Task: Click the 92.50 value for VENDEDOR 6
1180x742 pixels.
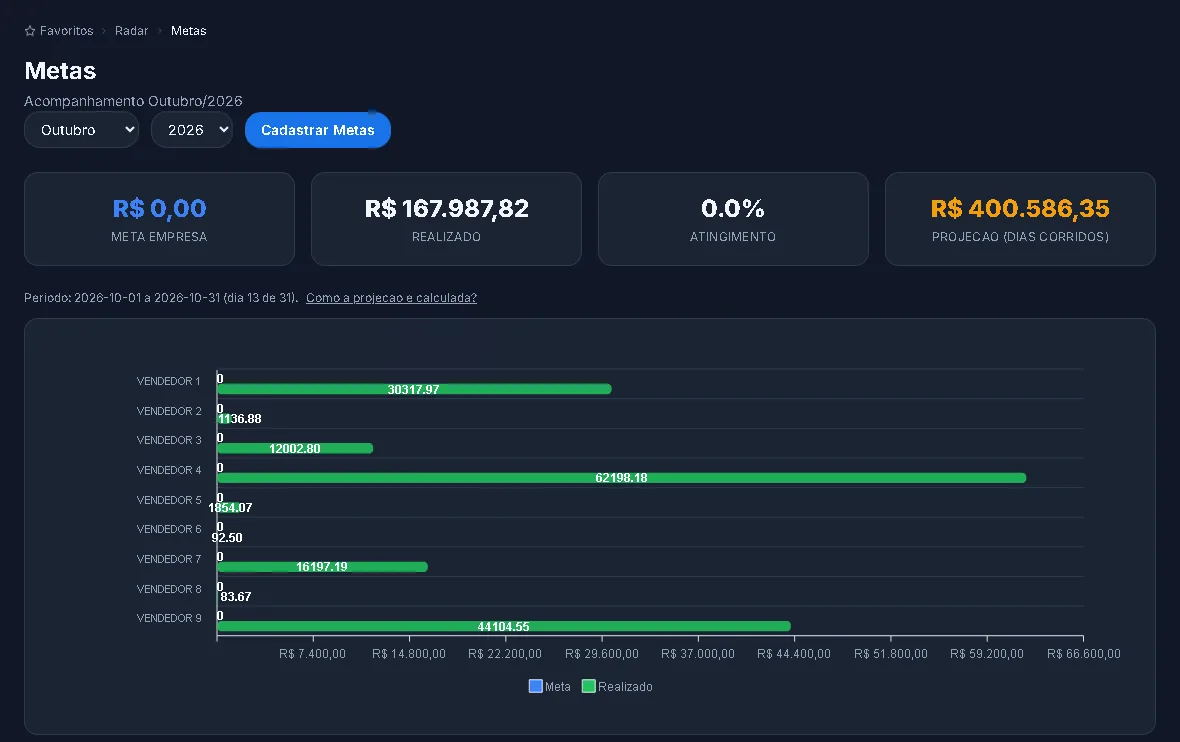Action: pyautogui.click(x=227, y=537)
